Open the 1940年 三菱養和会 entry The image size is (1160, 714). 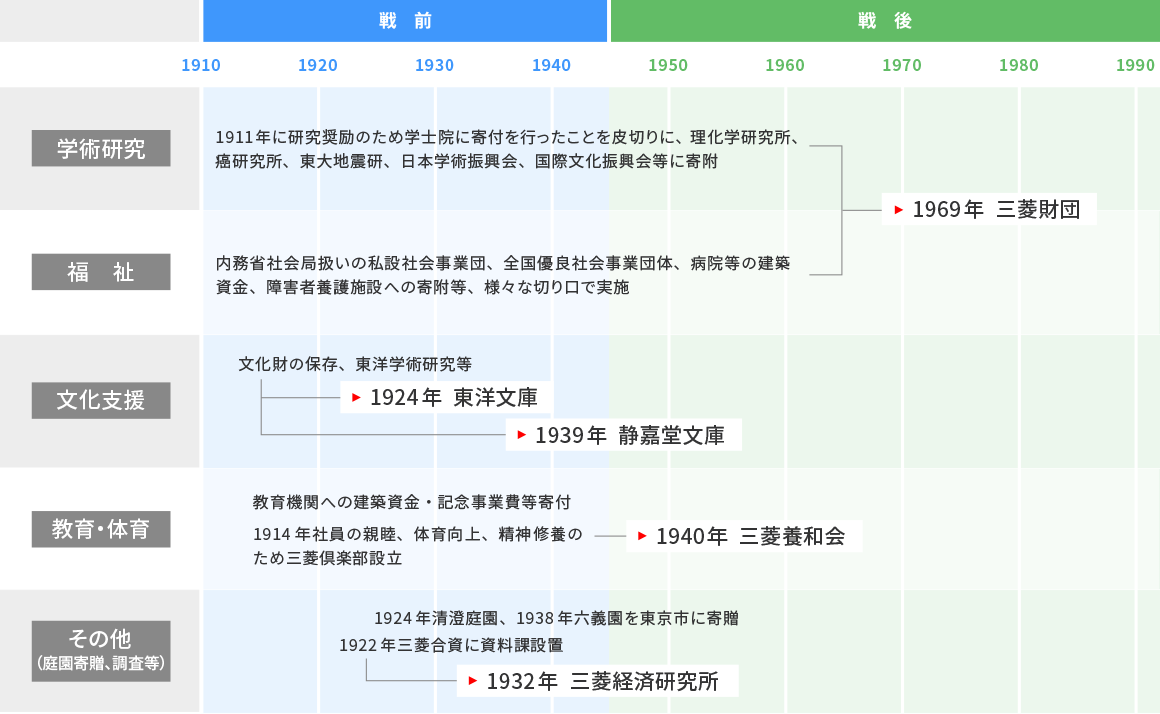click(x=744, y=536)
